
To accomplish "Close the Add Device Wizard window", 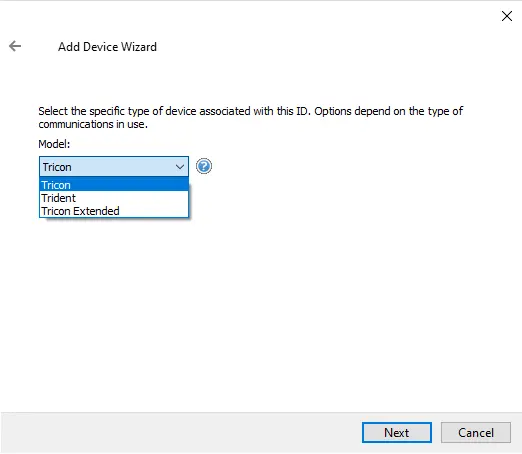I will coord(507,16).
